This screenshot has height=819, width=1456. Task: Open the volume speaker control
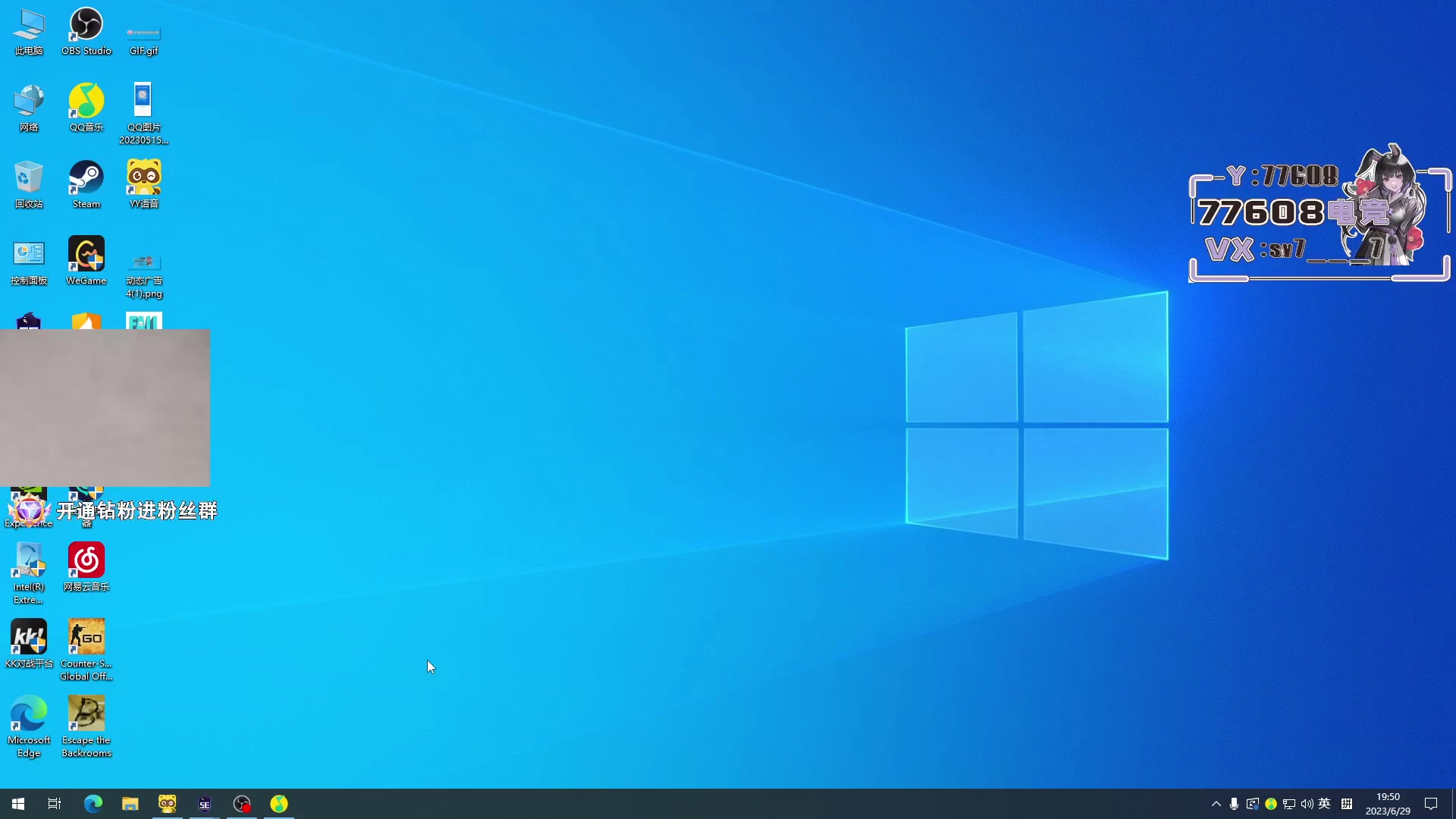point(1307,804)
